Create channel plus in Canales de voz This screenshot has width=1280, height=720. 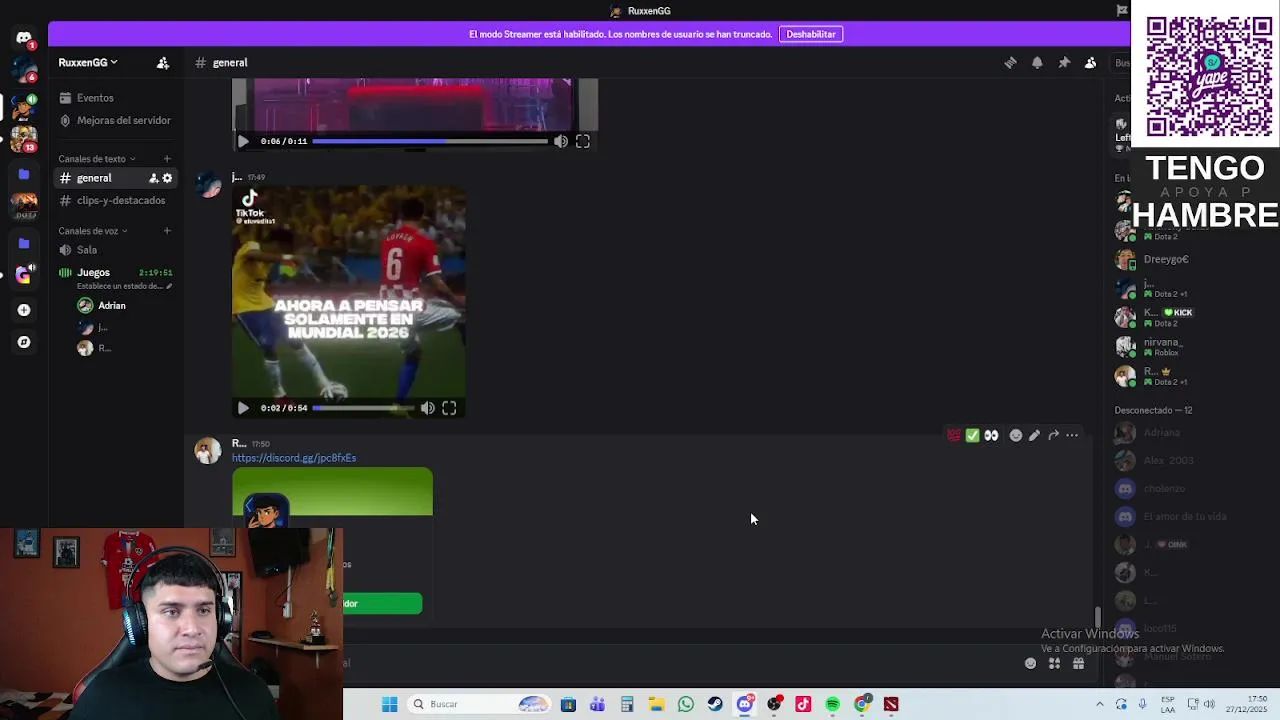(x=167, y=231)
